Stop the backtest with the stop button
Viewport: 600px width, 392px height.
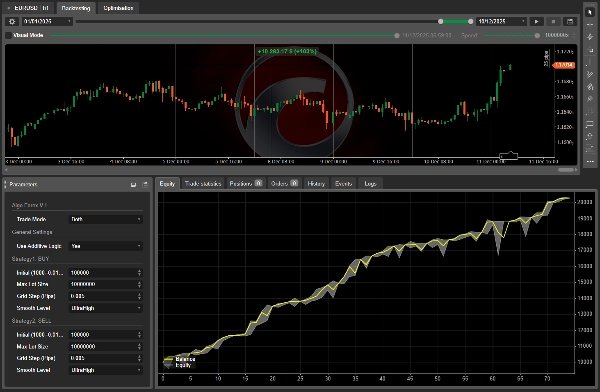point(553,21)
